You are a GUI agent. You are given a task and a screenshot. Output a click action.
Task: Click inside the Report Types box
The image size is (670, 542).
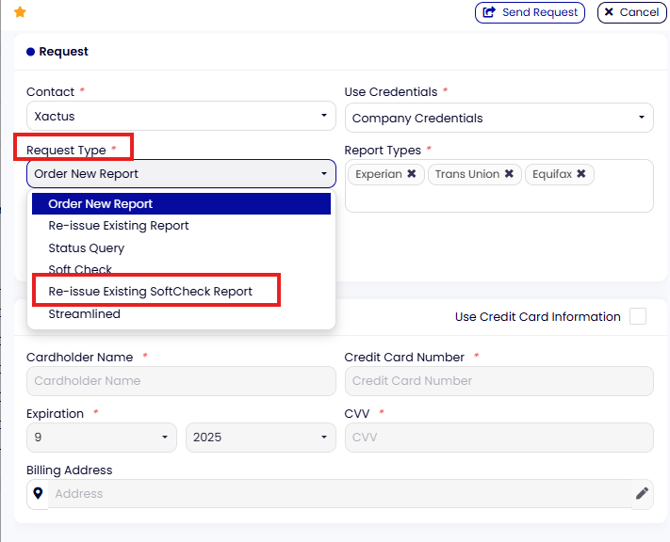499,198
